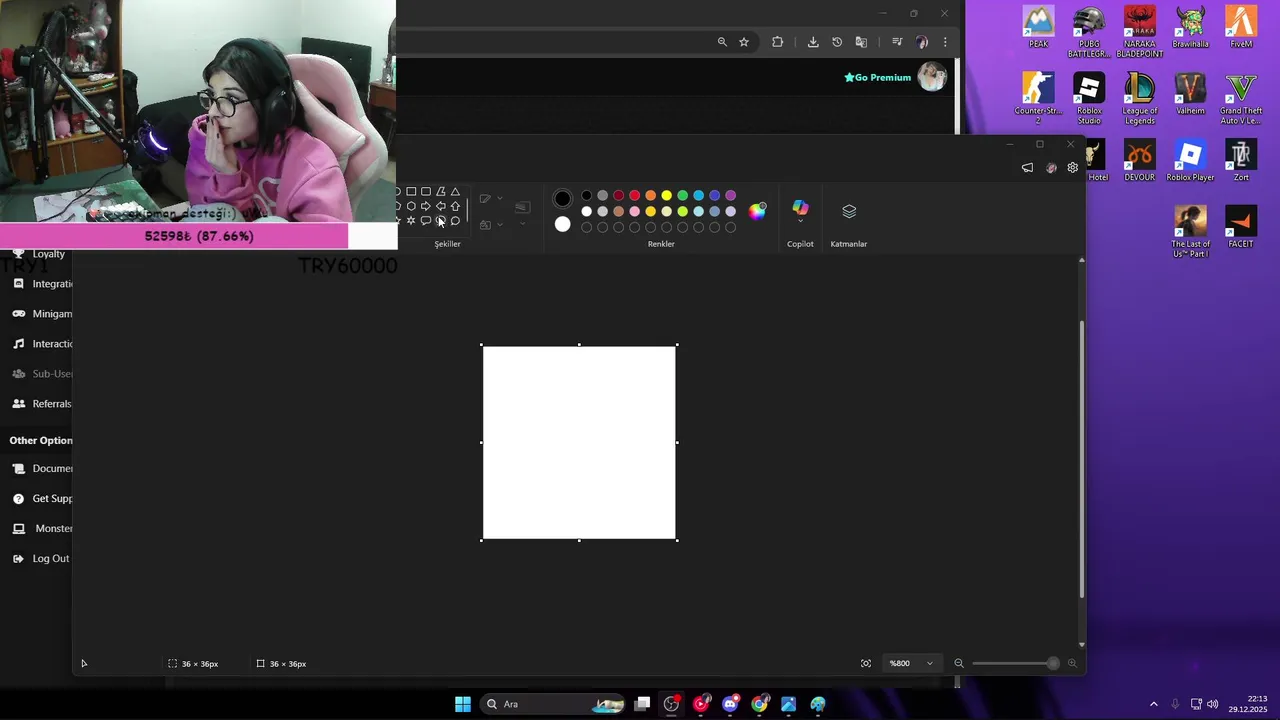Open PEAK desktop shortcut
The image size is (1280, 720).
pyautogui.click(x=1039, y=28)
